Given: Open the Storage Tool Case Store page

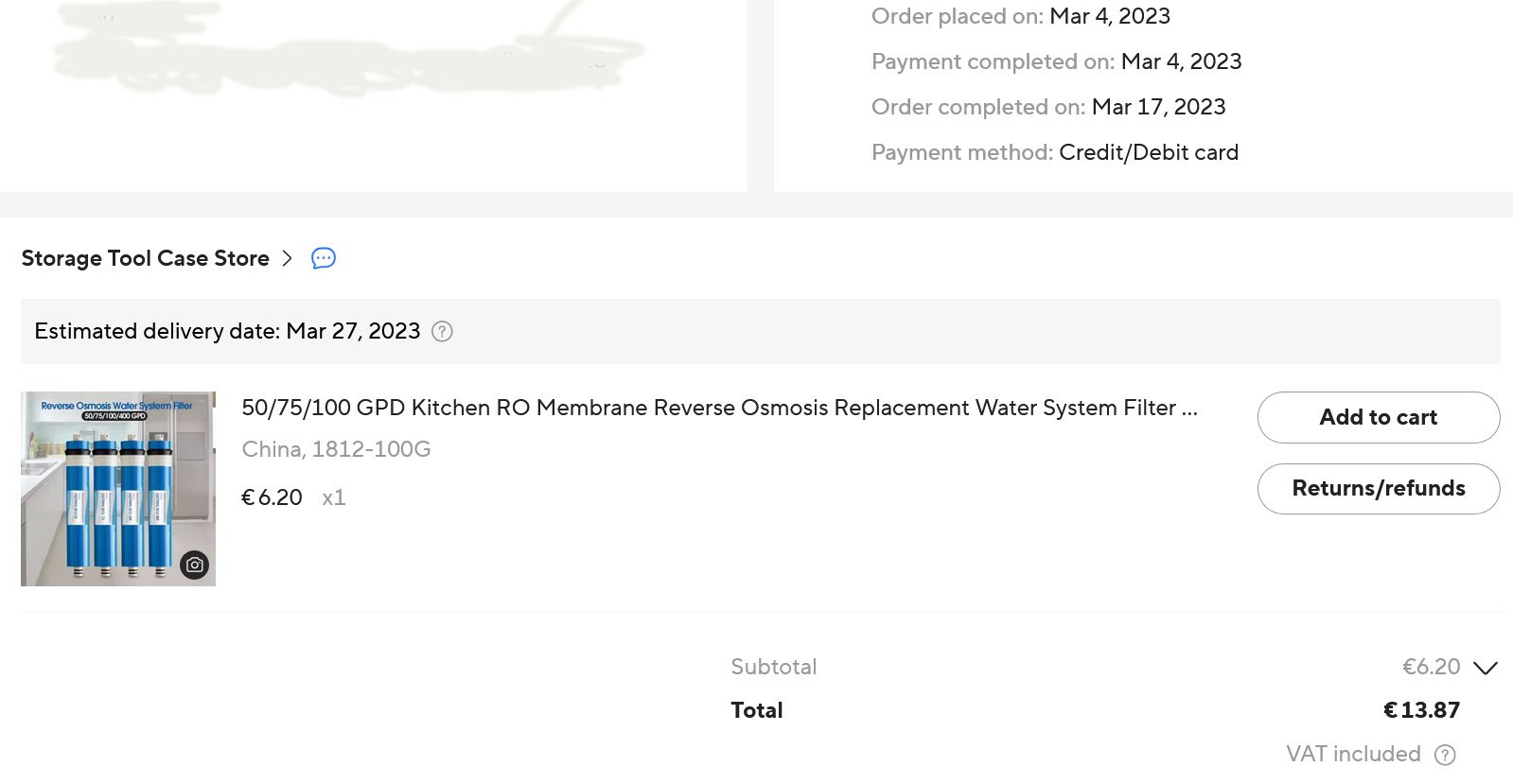Looking at the screenshot, I should pos(145,258).
